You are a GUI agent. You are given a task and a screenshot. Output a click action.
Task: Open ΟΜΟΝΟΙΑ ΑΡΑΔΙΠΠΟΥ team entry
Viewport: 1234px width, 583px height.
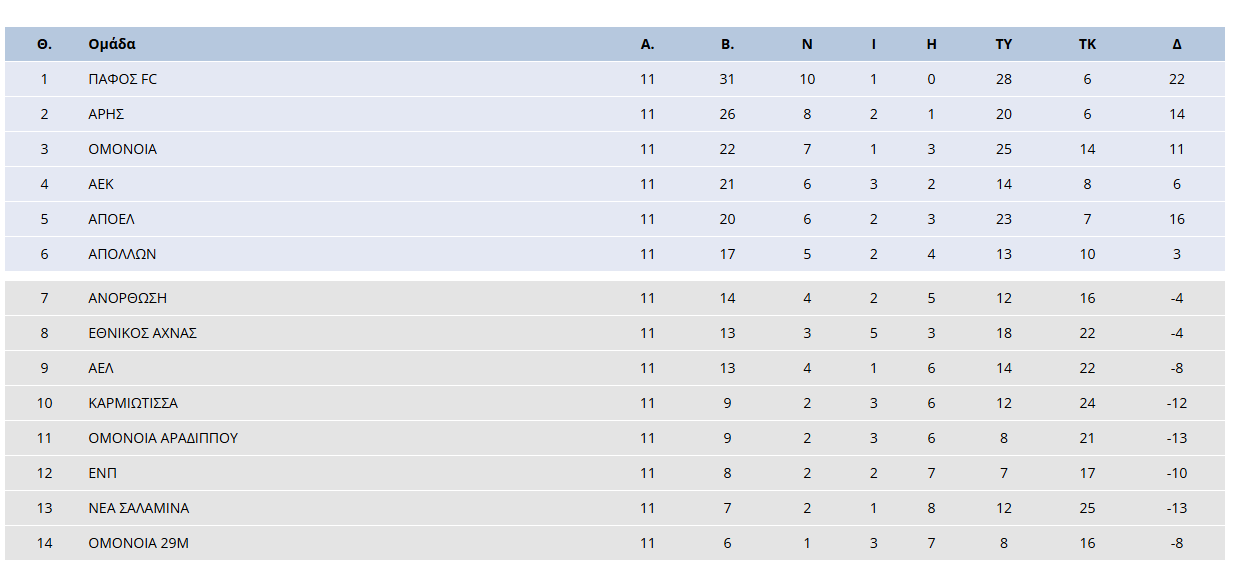tap(163, 438)
